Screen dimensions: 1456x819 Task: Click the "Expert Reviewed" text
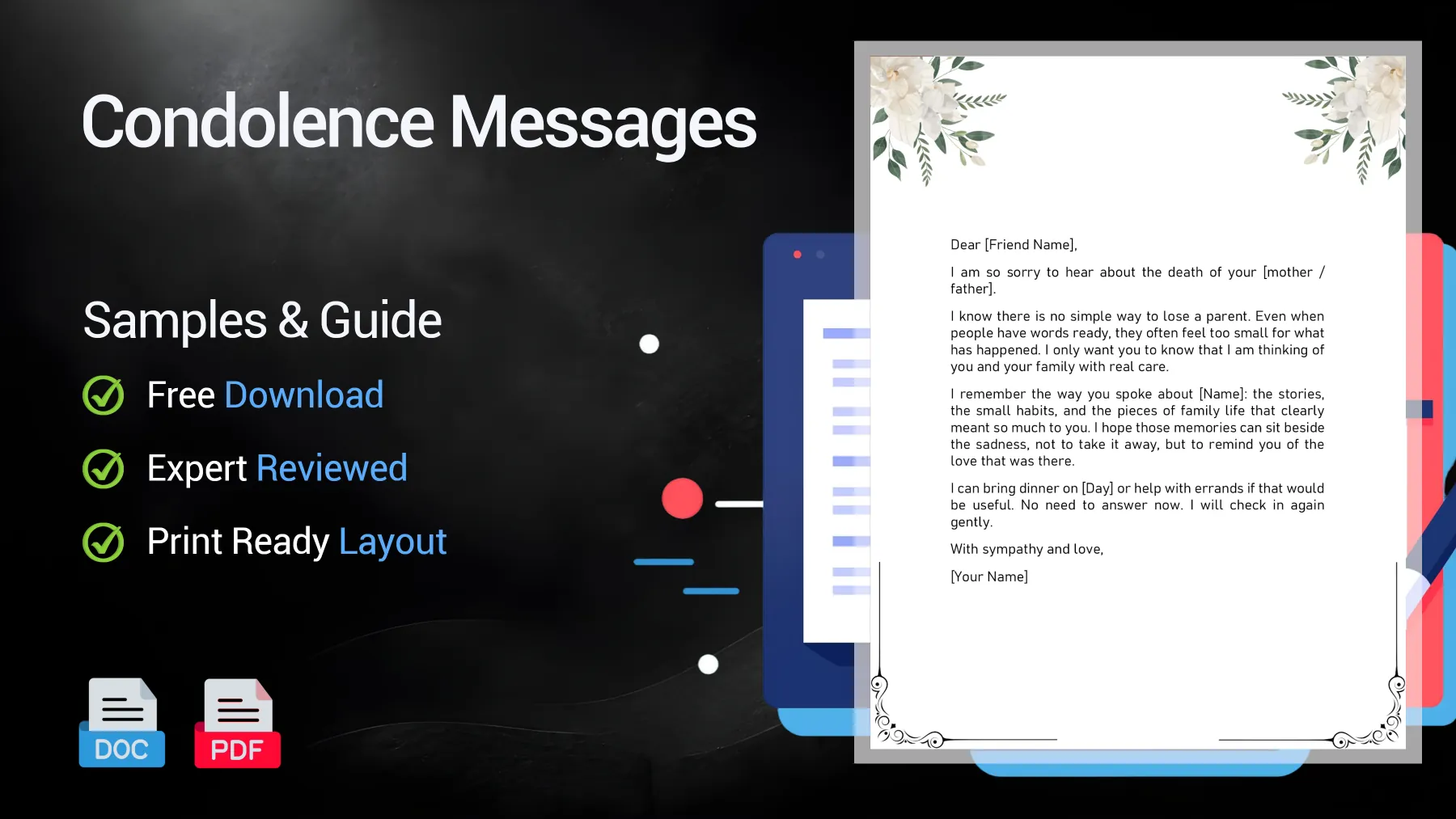[x=277, y=469]
